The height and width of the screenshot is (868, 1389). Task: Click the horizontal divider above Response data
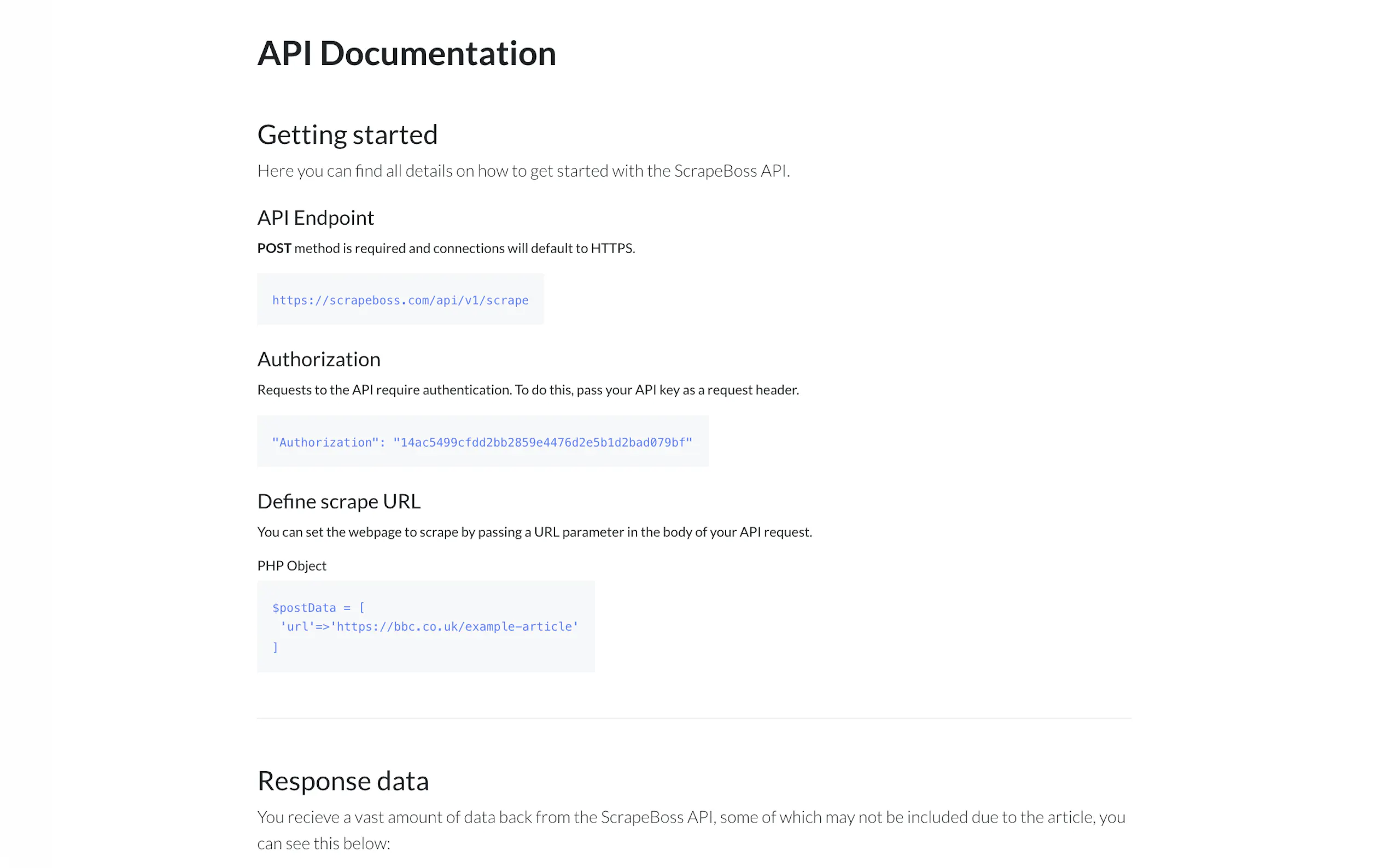tap(693, 718)
